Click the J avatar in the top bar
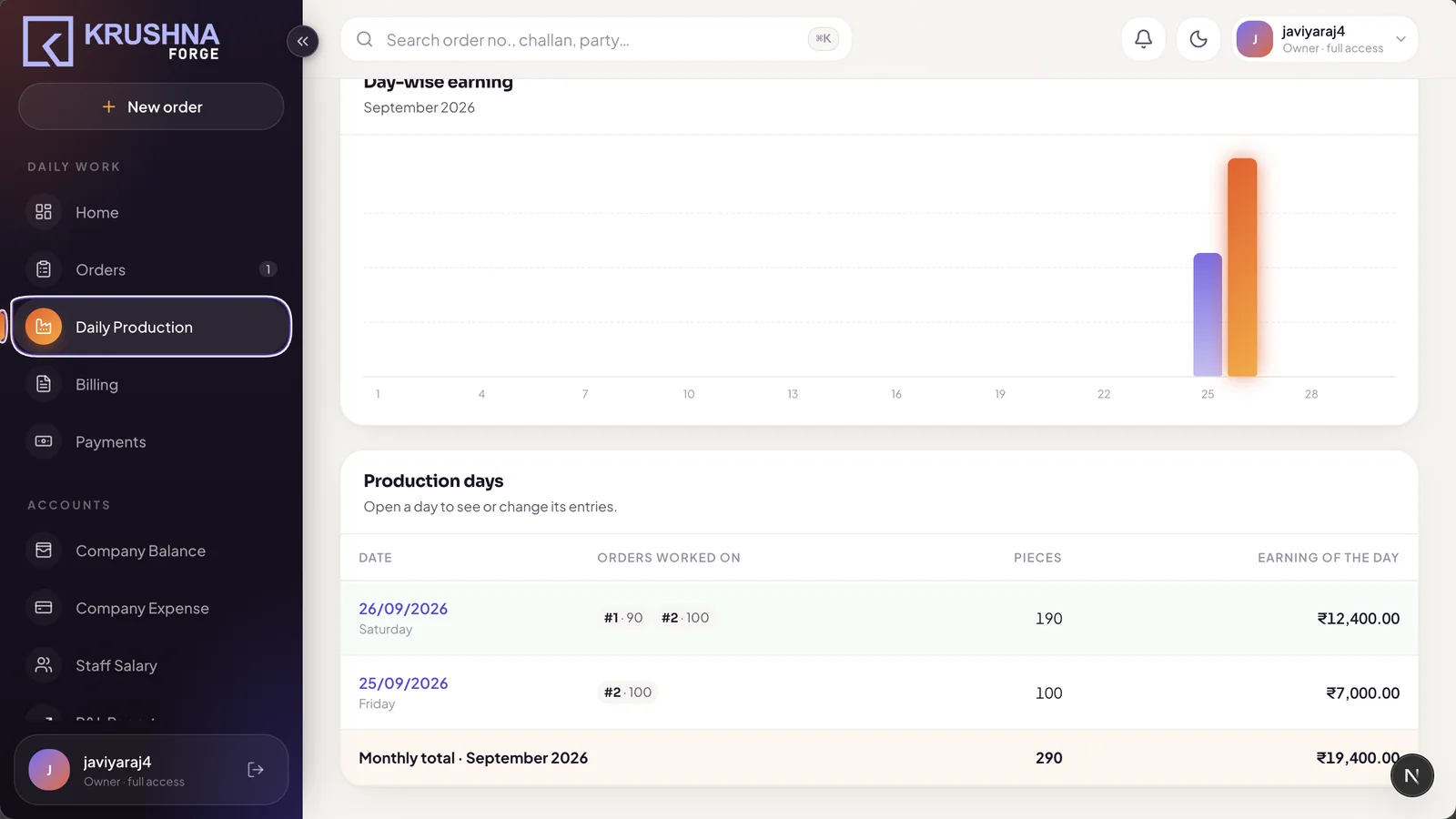Image resolution: width=1456 pixels, height=819 pixels. point(1255,39)
